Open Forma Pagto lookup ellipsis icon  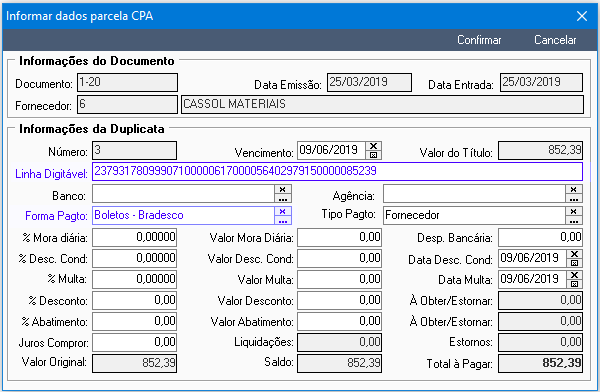[283, 220]
